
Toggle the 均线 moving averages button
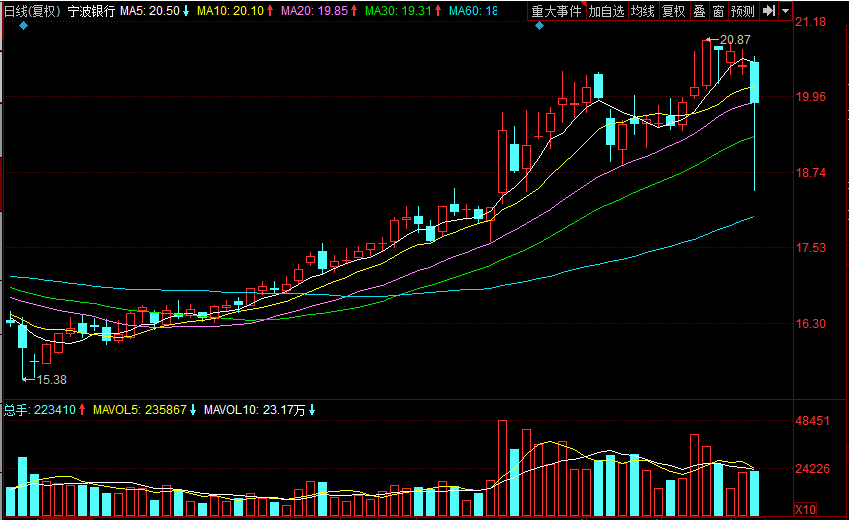[643, 11]
